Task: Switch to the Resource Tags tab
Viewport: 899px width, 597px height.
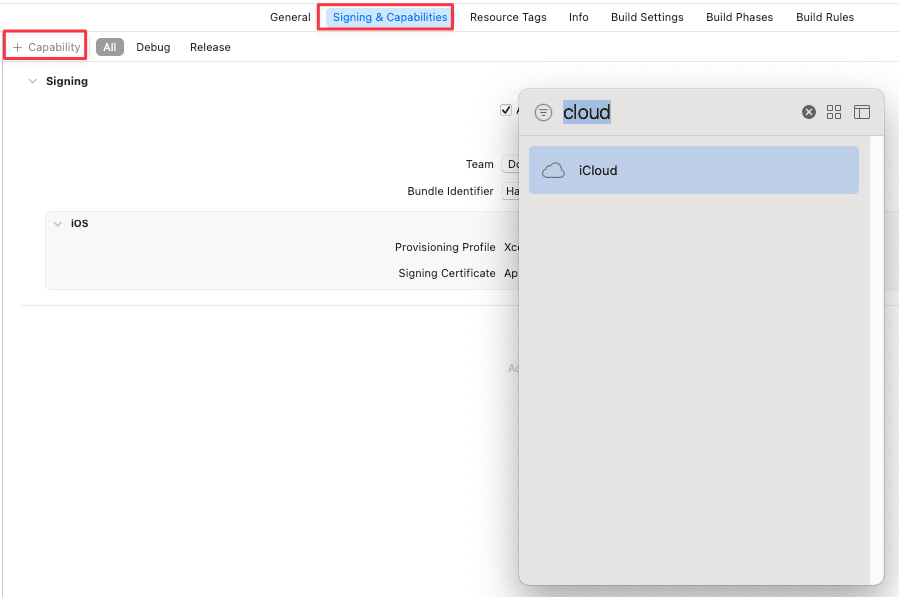Action: click(x=508, y=17)
